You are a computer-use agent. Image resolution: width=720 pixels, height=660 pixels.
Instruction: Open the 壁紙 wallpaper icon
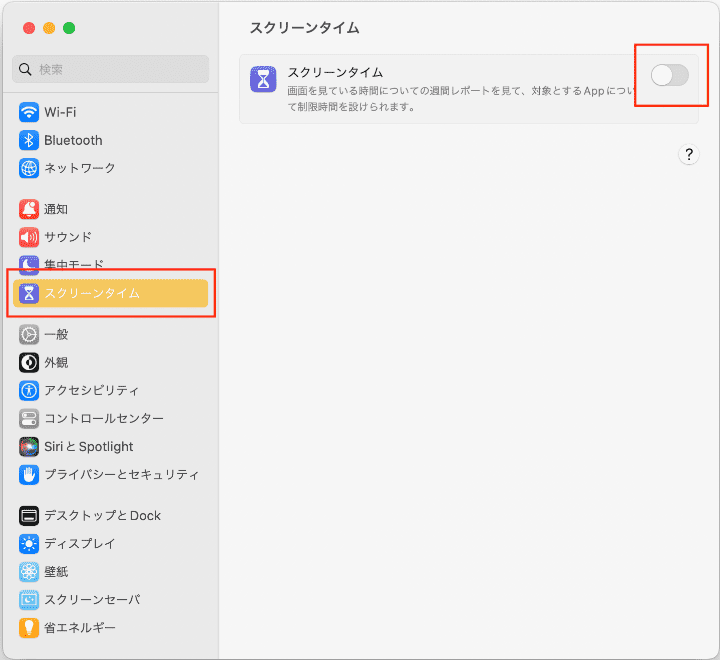(29, 572)
